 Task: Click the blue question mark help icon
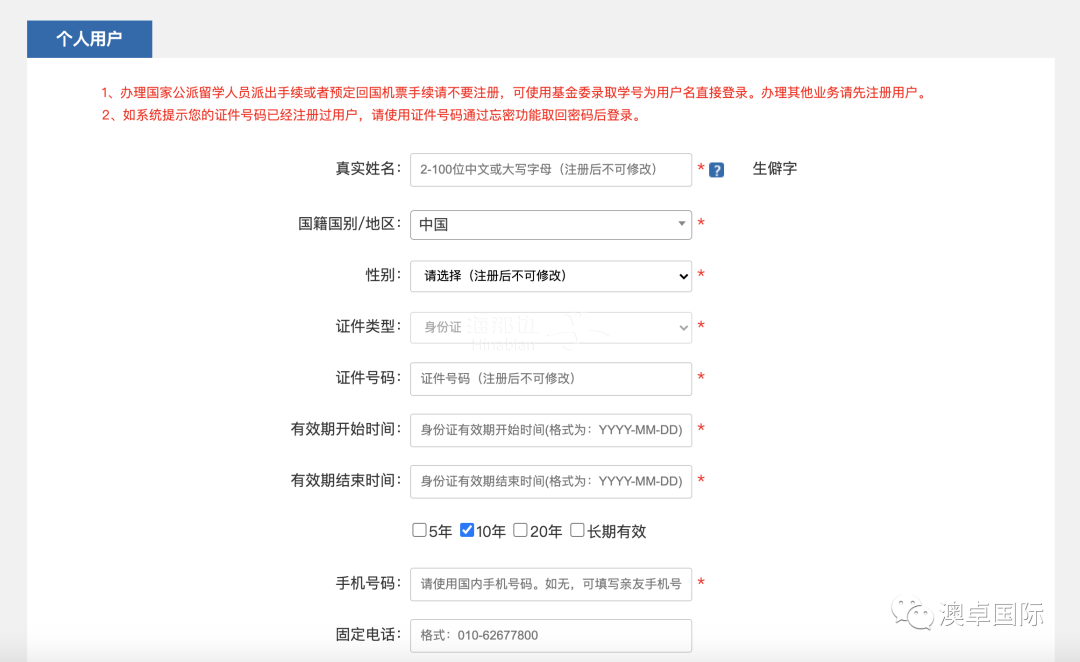(716, 170)
